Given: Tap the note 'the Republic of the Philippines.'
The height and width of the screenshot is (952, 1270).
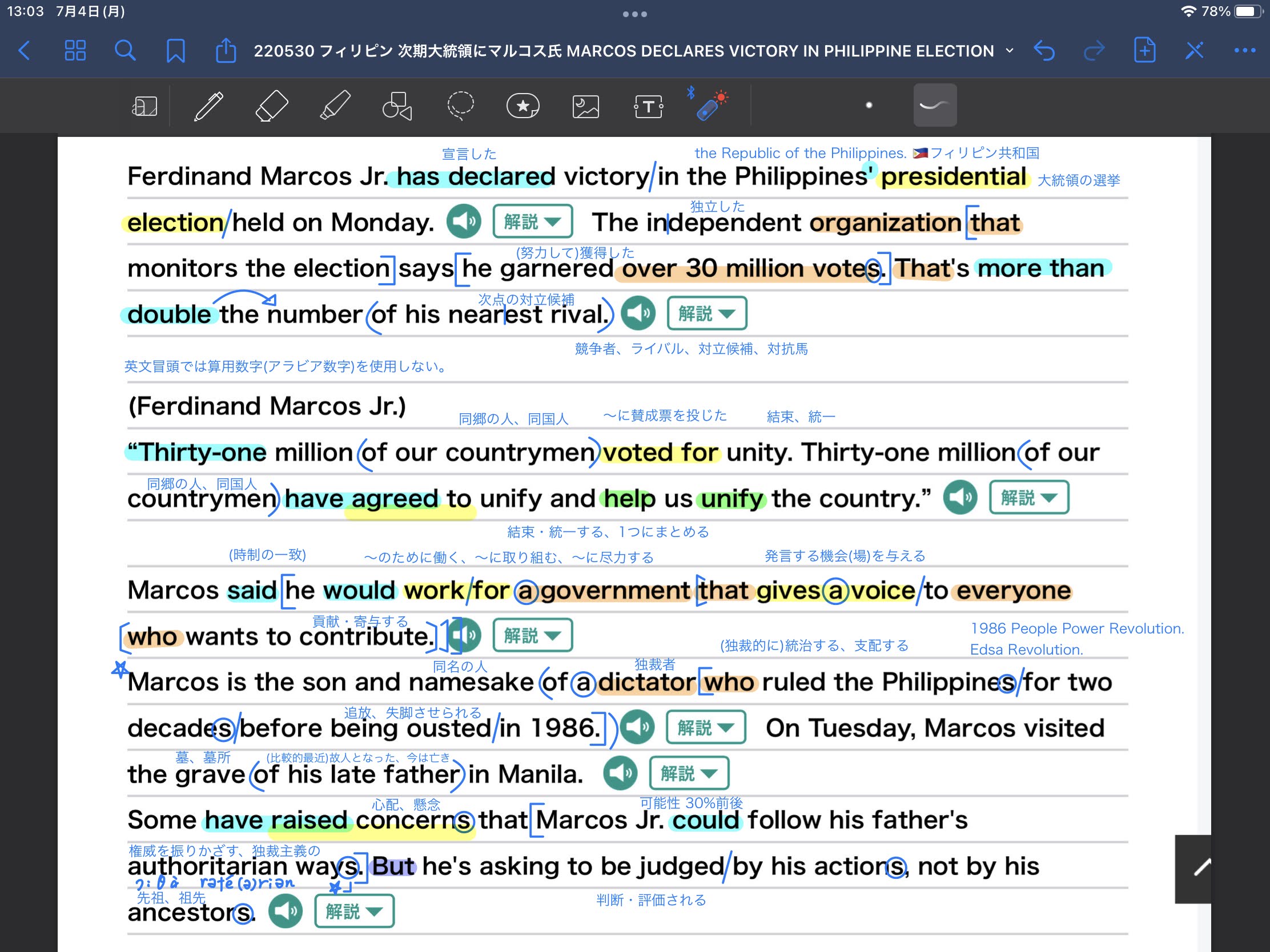Looking at the screenshot, I should tap(801, 153).
